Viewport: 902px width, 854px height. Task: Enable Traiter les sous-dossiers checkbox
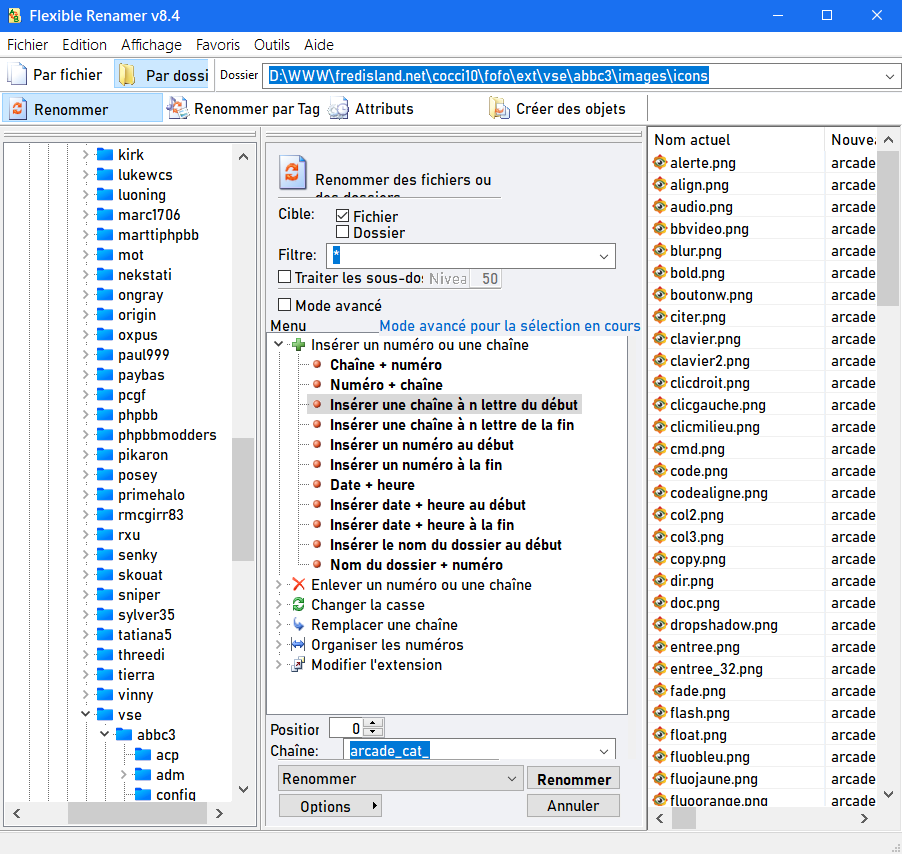coord(284,277)
